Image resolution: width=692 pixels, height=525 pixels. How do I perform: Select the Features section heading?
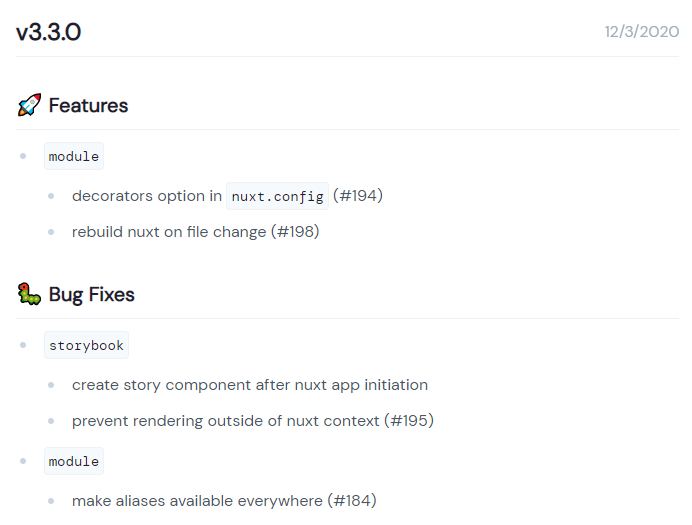pyautogui.click(x=88, y=105)
